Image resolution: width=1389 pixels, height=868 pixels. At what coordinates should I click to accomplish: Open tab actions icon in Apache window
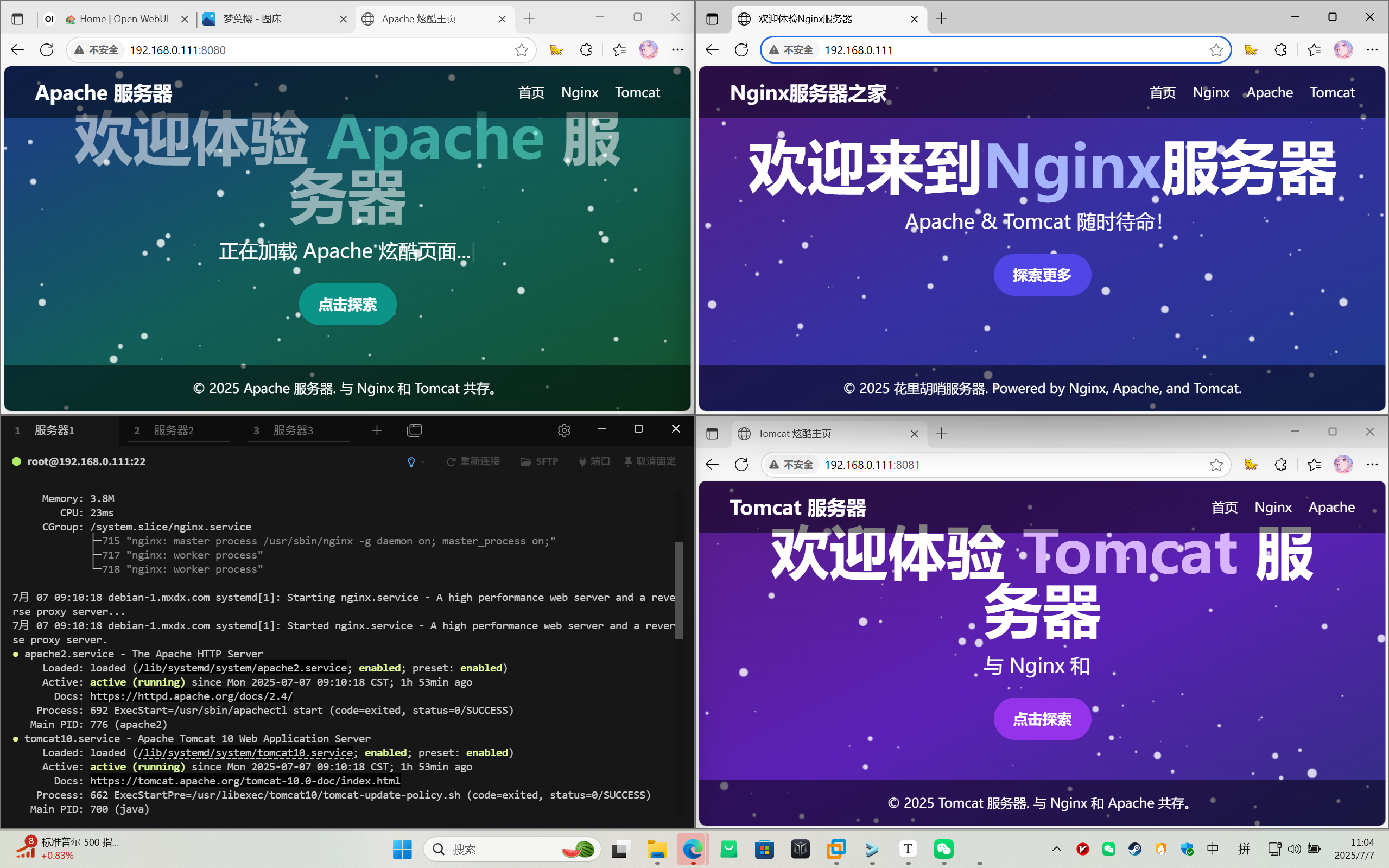(18, 19)
